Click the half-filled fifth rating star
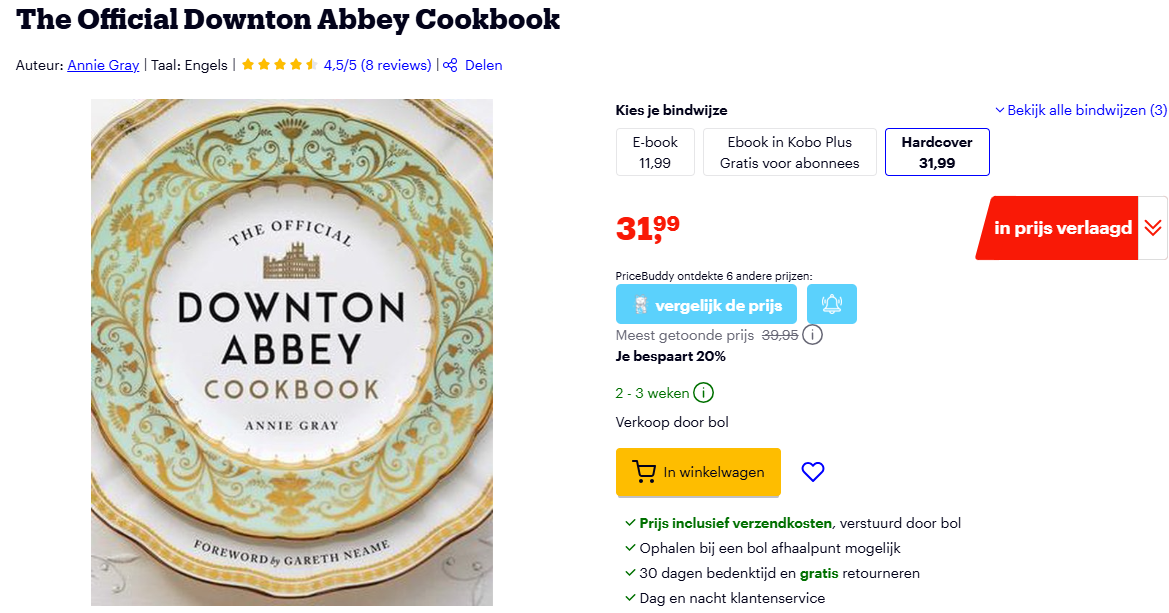This screenshot has height=613, width=1169. [x=309, y=63]
